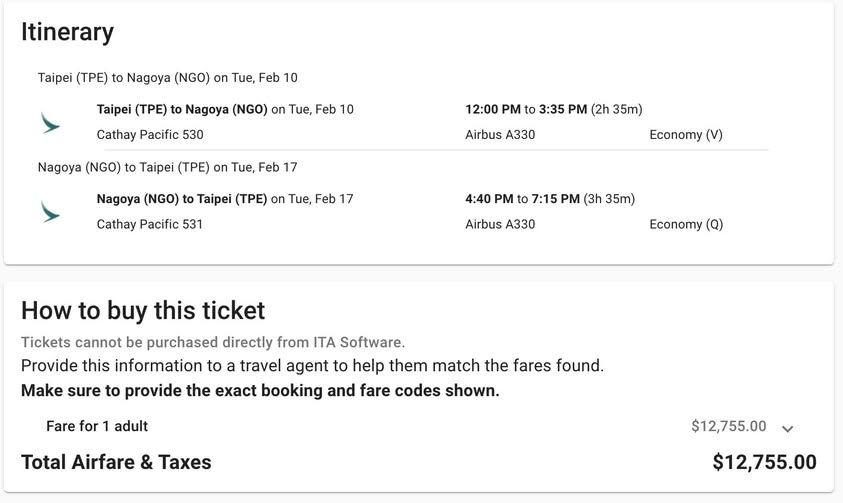Screen dimensions: 843x503
Task: Click the $12,755.00 fare next to the chevron
Action: pos(728,426)
